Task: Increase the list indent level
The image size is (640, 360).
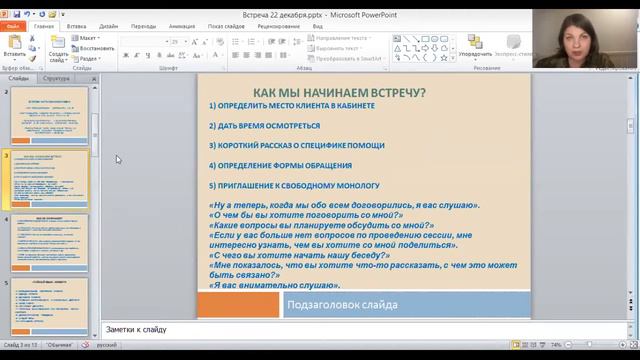Action: (x=282, y=42)
